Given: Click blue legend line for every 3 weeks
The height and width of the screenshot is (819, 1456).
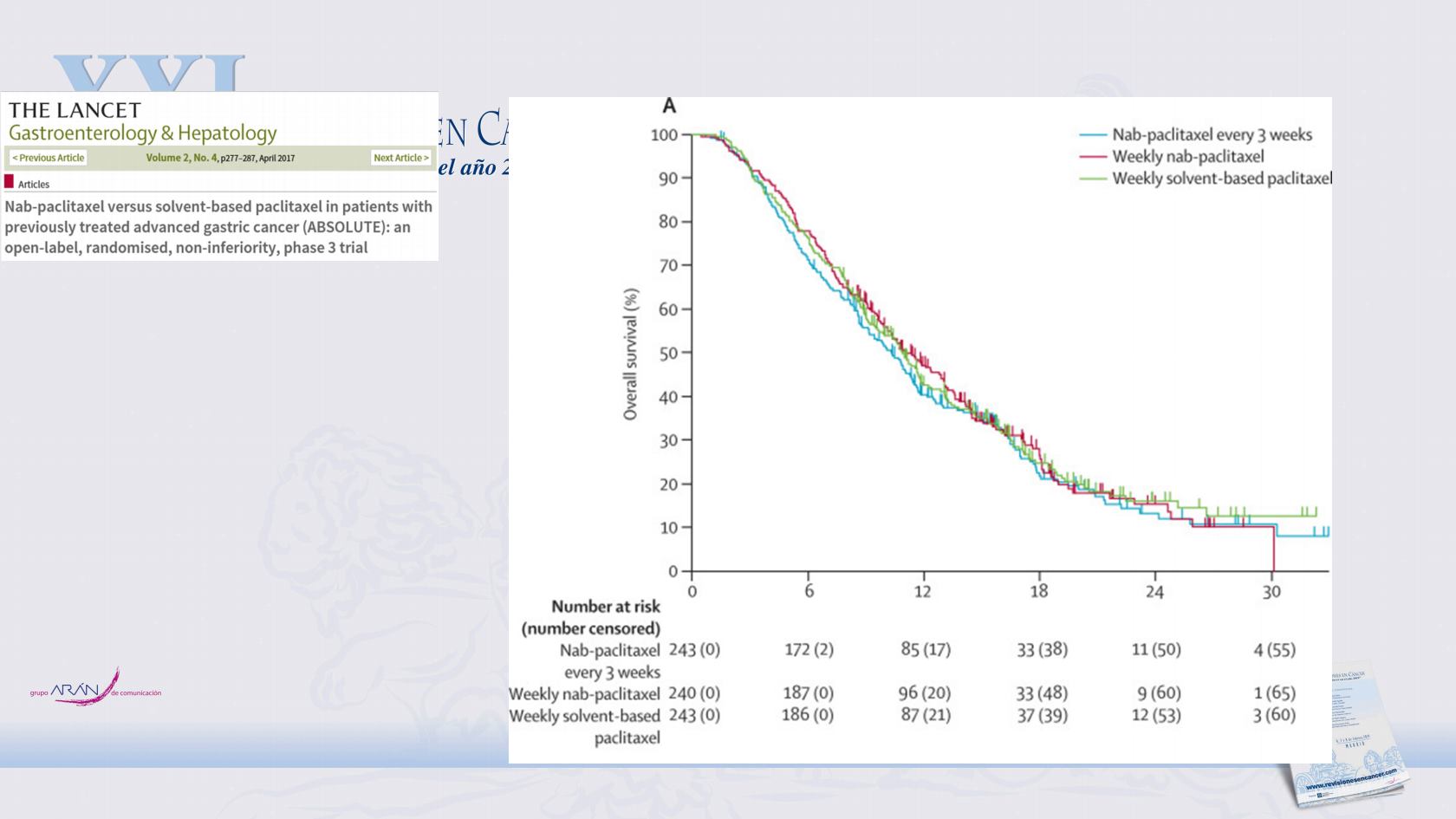Looking at the screenshot, I should [x=1094, y=135].
